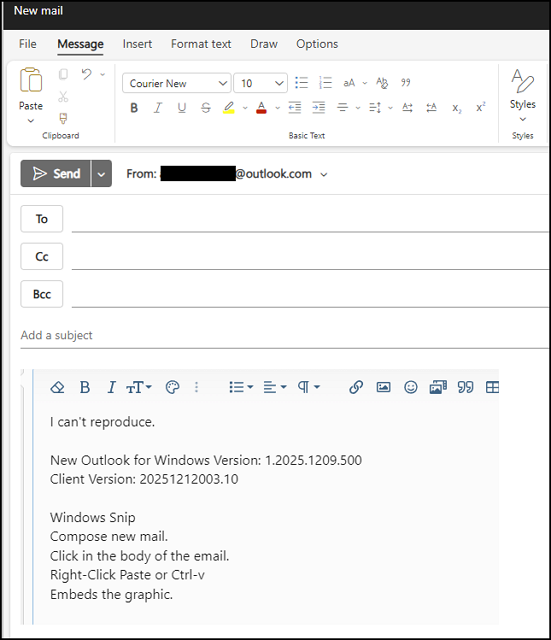The image size is (551, 640).
Task: Set right-to-left text direction
Action: (431, 107)
